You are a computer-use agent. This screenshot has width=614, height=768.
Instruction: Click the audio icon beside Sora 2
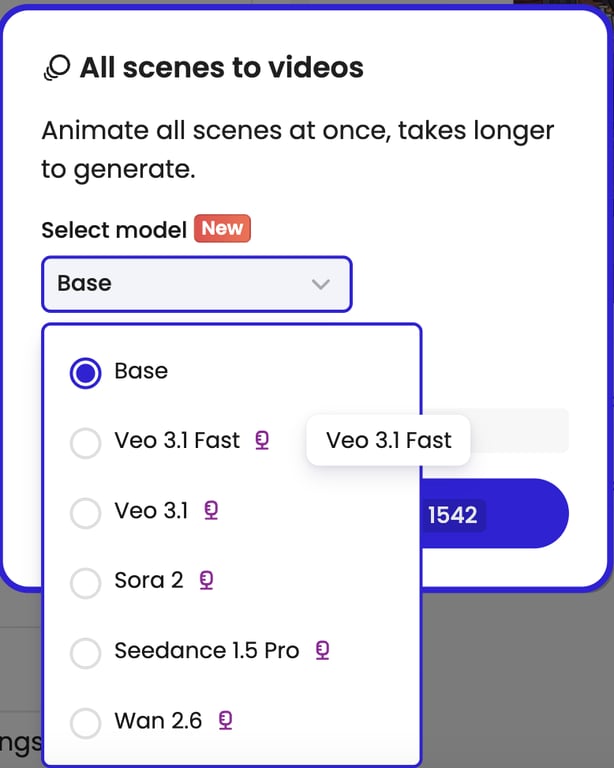point(206,580)
